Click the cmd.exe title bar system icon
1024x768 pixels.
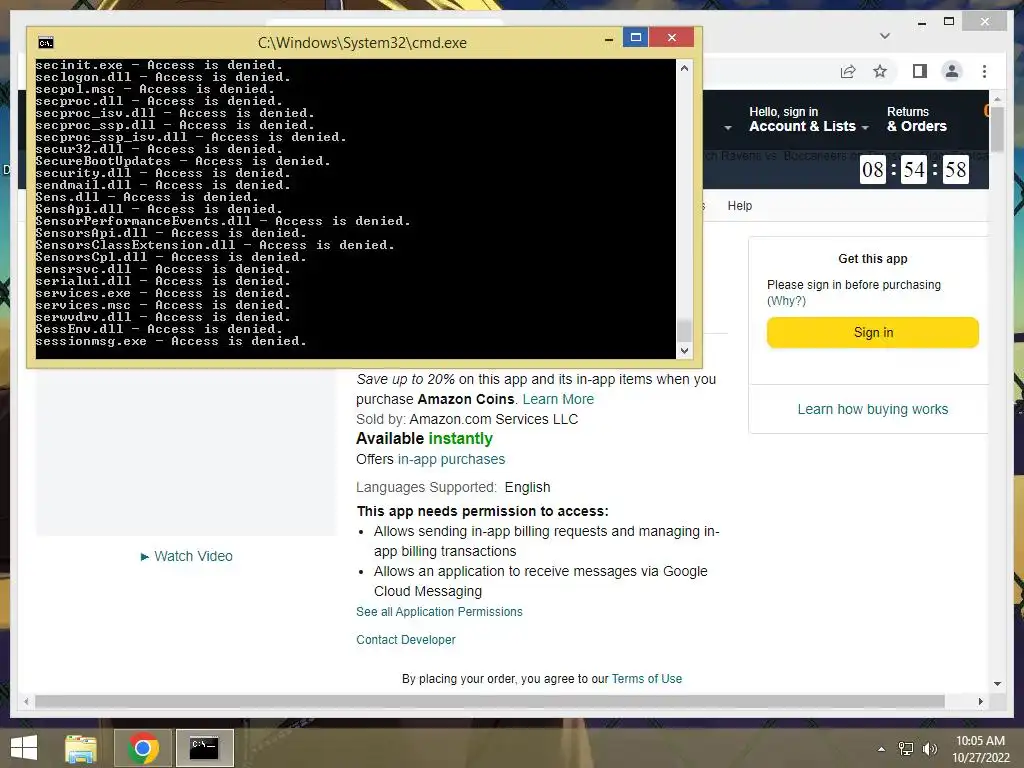tap(46, 43)
